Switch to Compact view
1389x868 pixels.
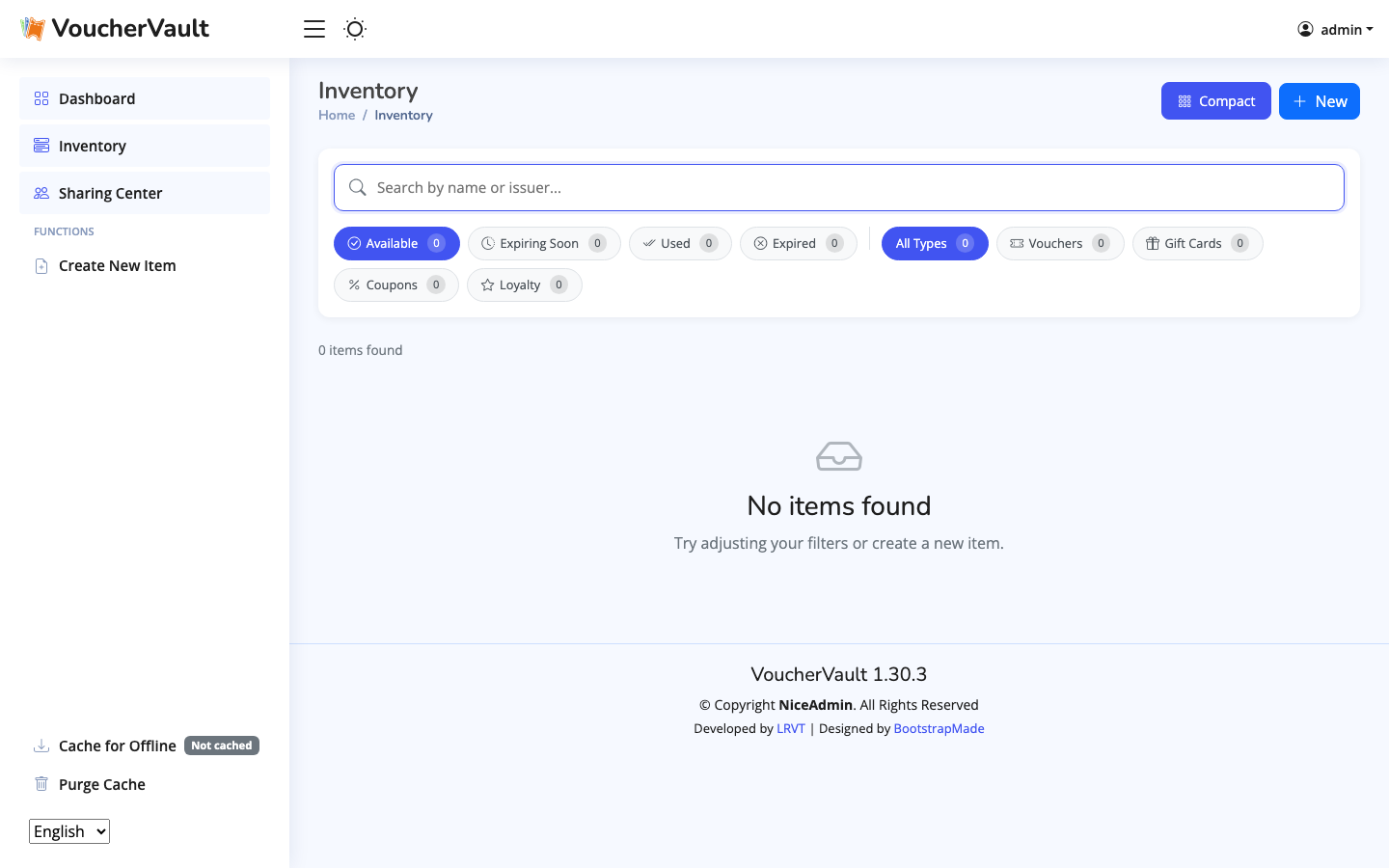click(1216, 101)
